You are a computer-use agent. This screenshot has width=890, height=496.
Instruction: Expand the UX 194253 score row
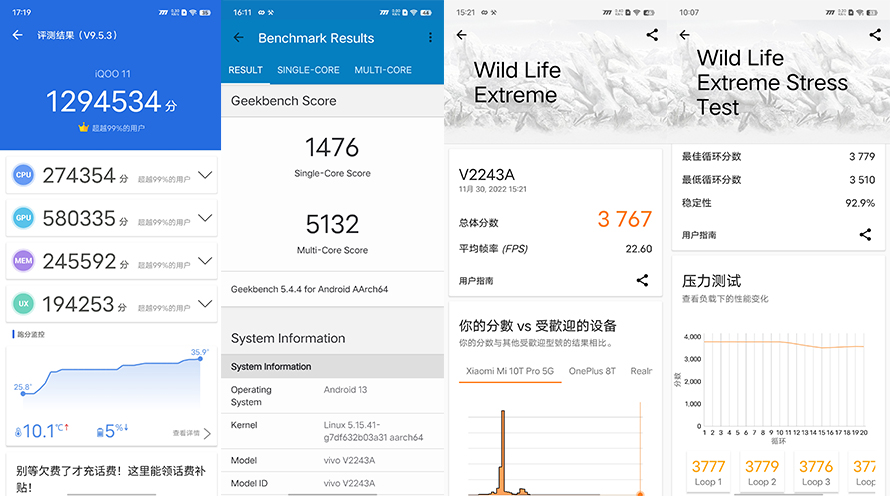point(205,304)
